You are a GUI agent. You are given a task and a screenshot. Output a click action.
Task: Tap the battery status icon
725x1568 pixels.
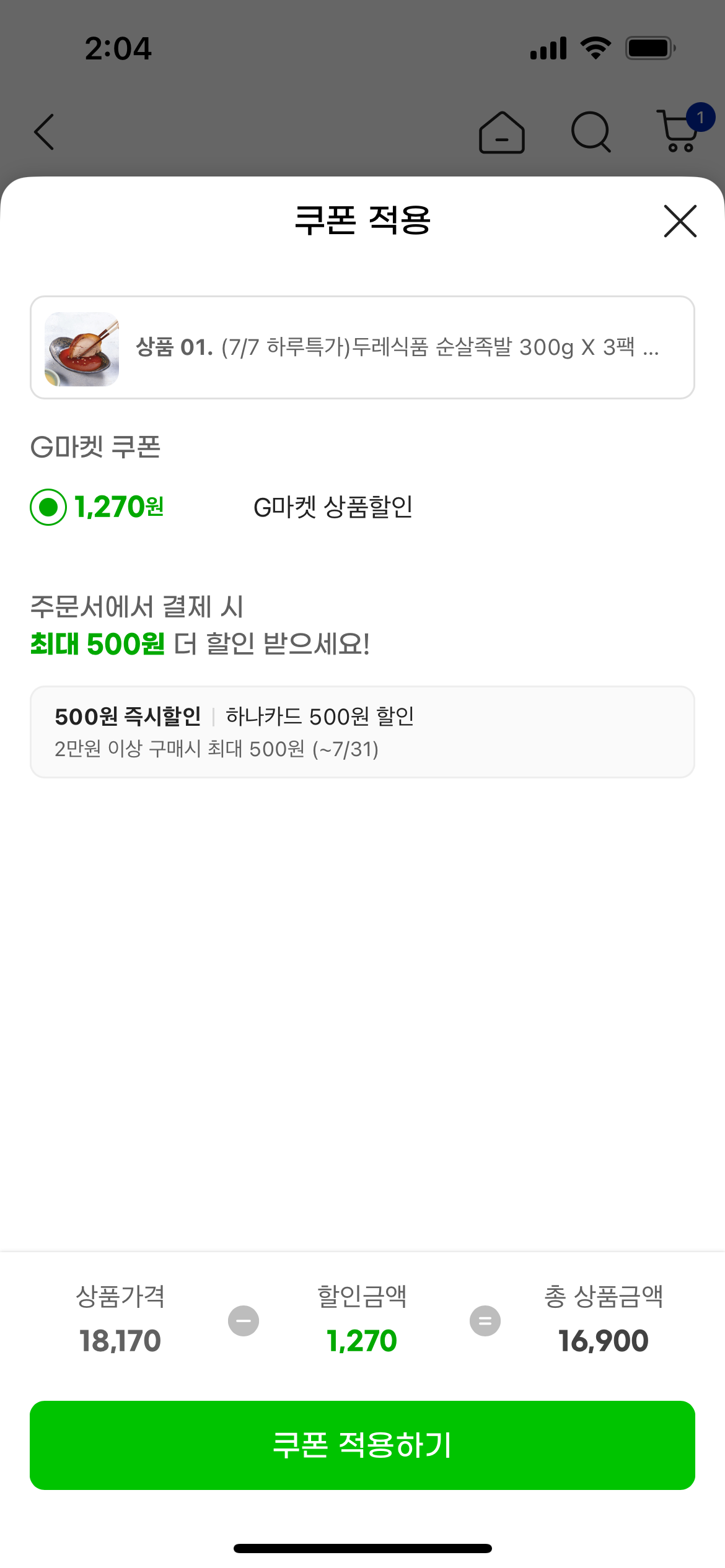(649, 48)
